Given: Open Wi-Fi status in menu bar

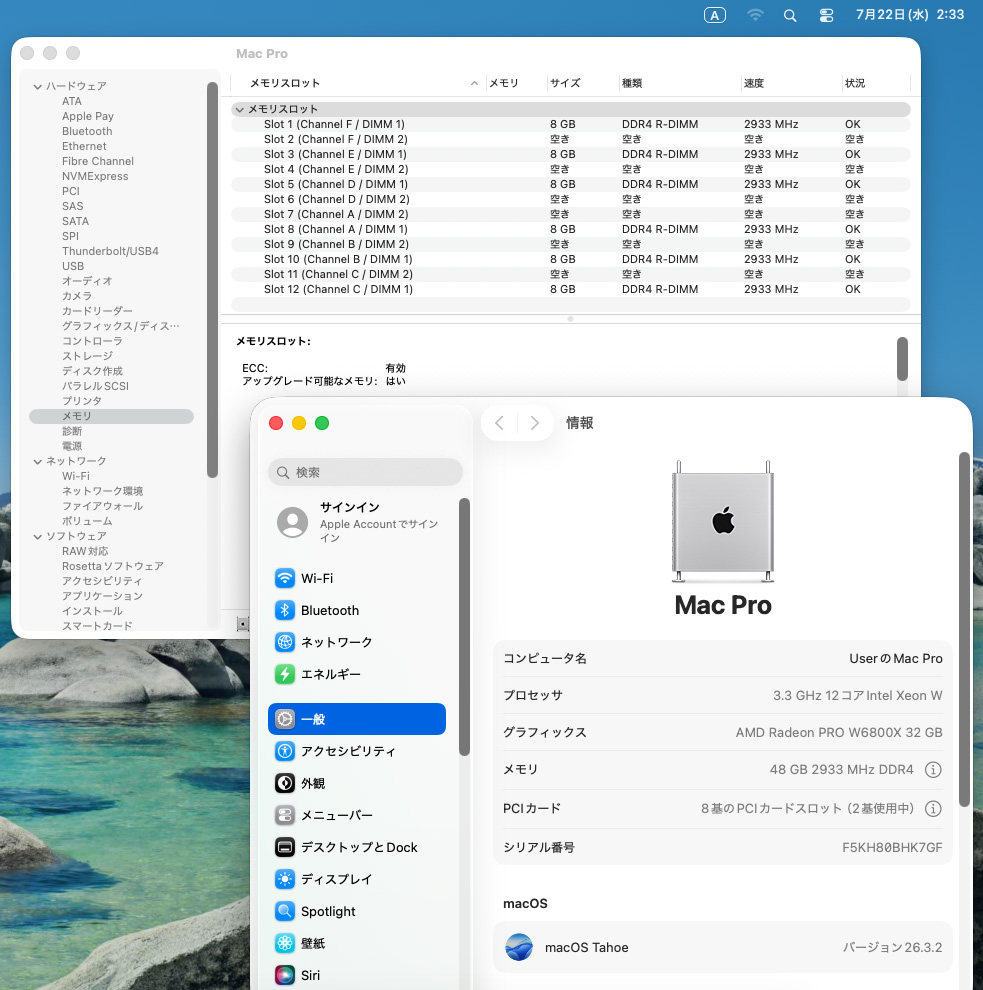Looking at the screenshot, I should click(x=755, y=15).
